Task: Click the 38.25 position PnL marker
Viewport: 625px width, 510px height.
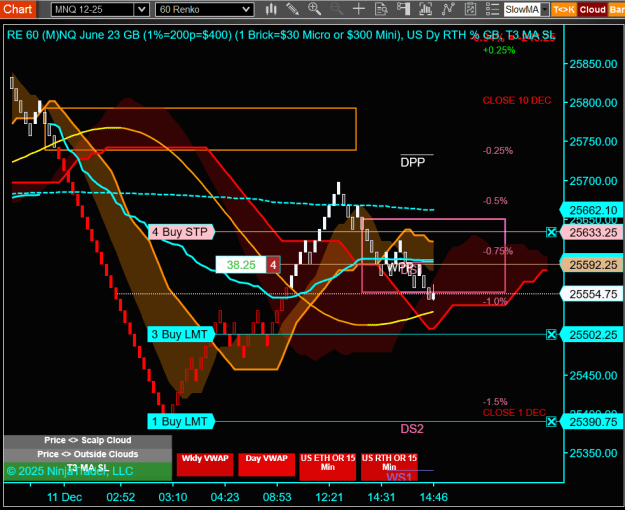Action: point(241,265)
